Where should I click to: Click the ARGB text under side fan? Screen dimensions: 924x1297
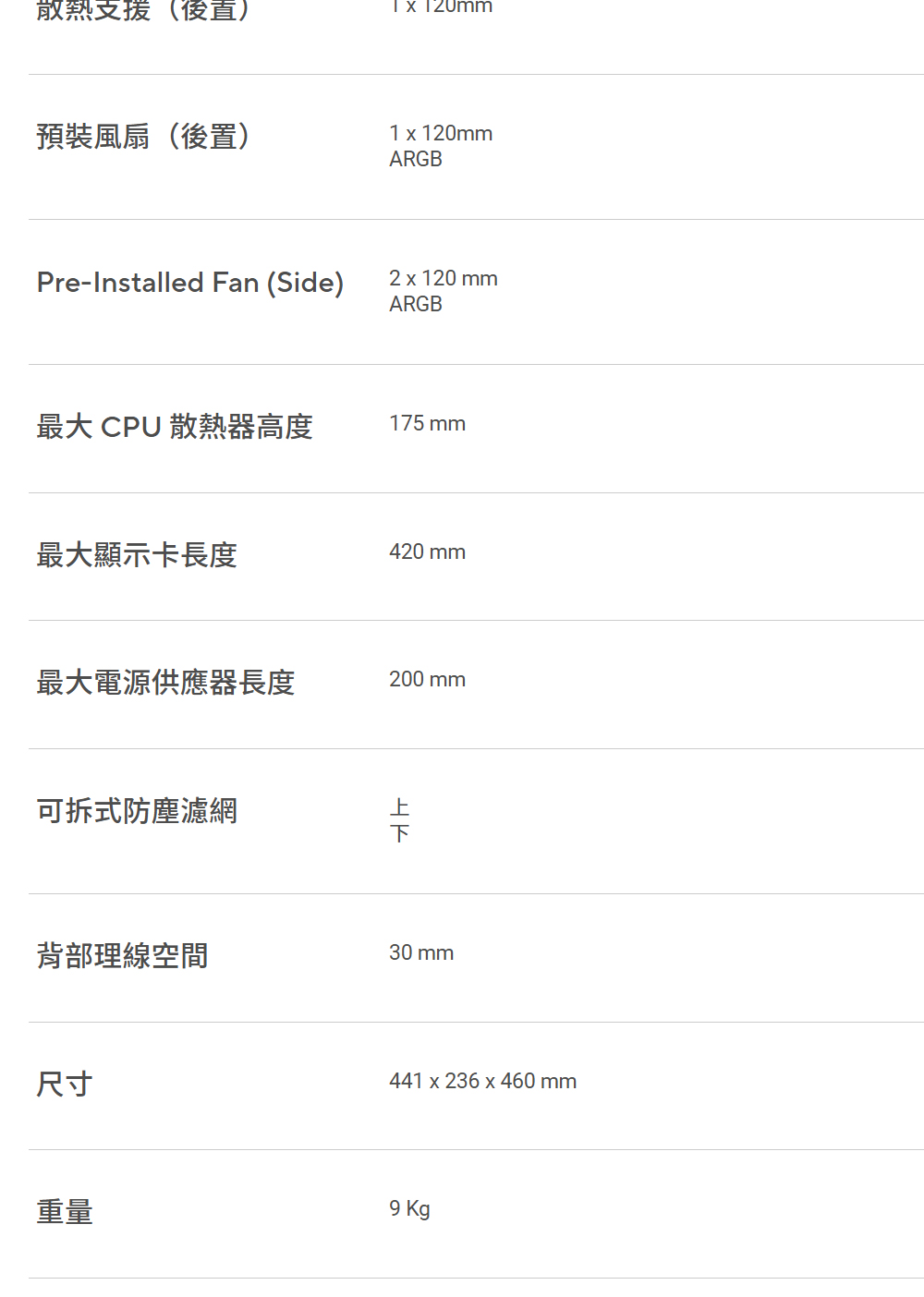[416, 304]
